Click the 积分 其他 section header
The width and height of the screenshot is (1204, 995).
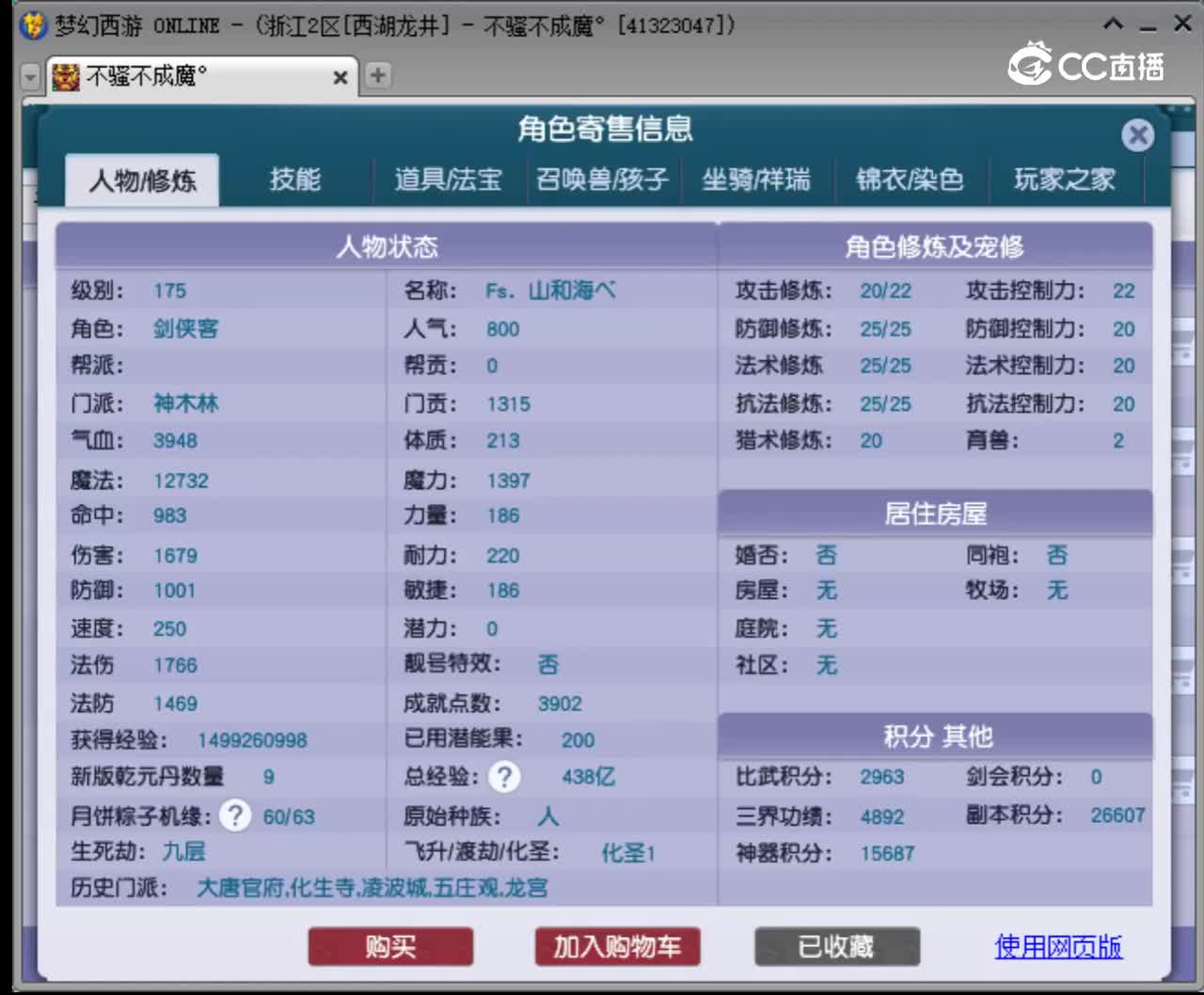(935, 736)
